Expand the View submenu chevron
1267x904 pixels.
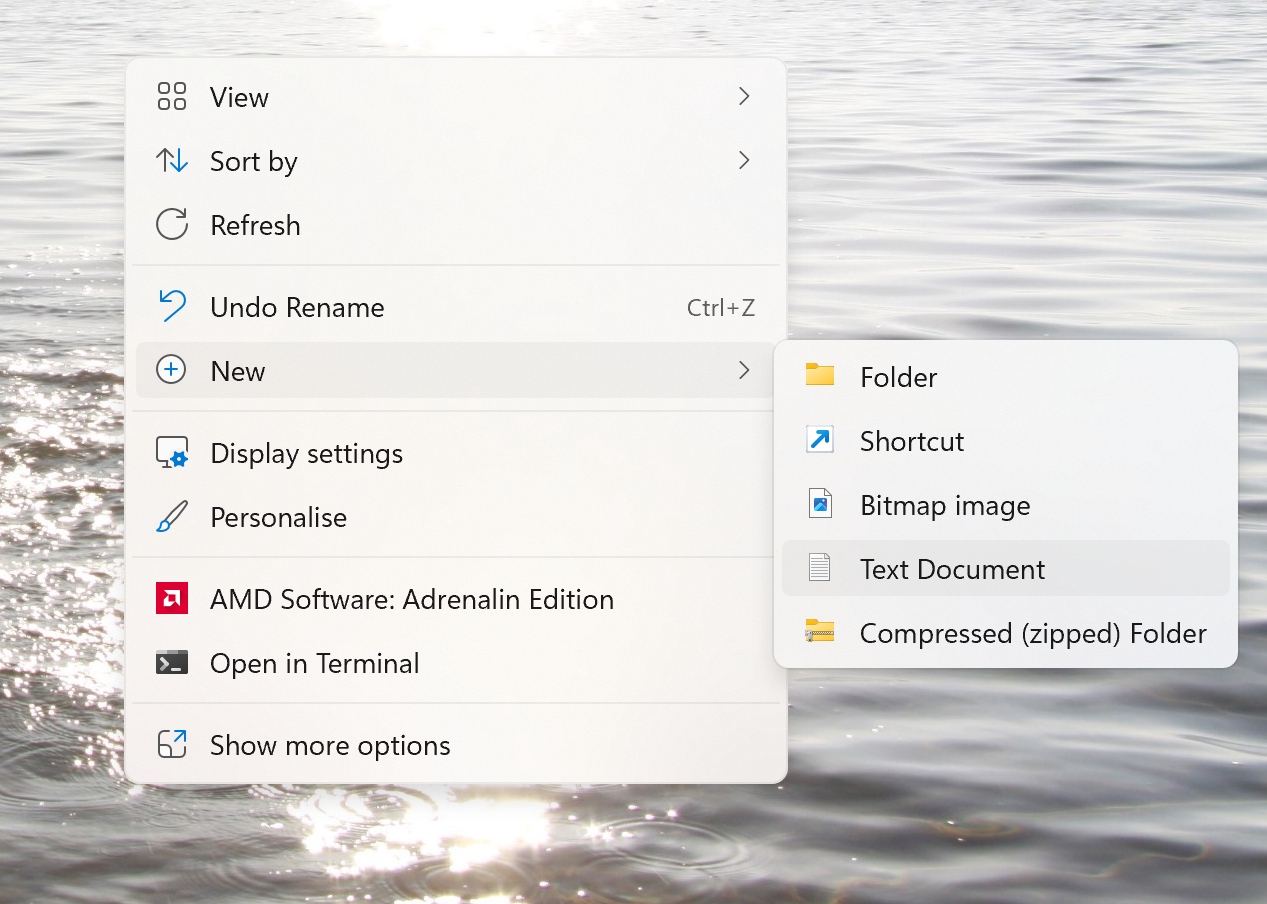click(744, 97)
